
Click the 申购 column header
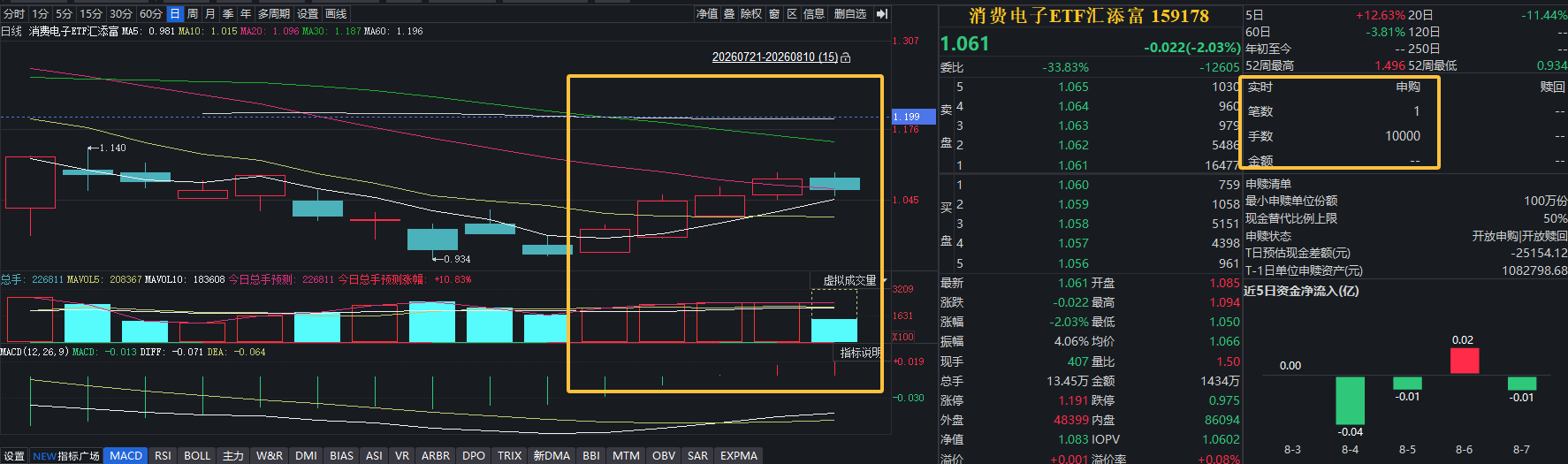point(1408,87)
